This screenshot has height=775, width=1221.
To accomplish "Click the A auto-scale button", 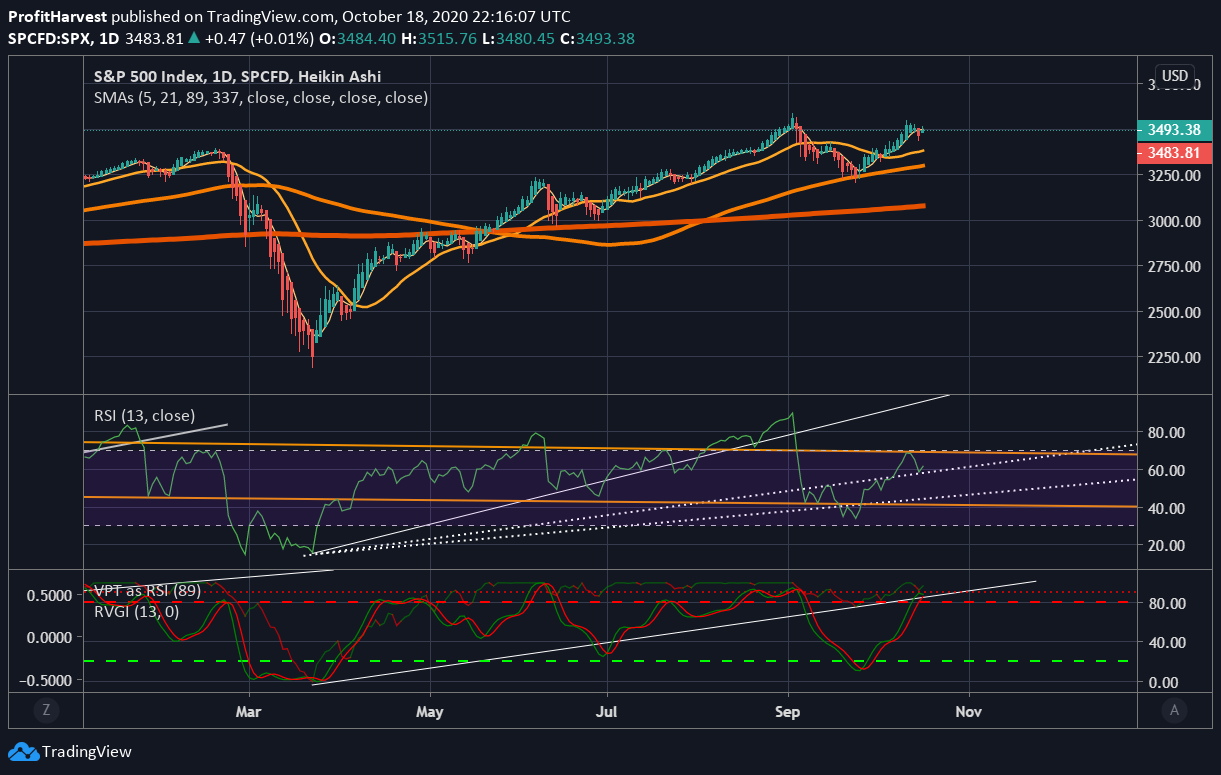I will pyautogui.click(x=1175, y=711).
